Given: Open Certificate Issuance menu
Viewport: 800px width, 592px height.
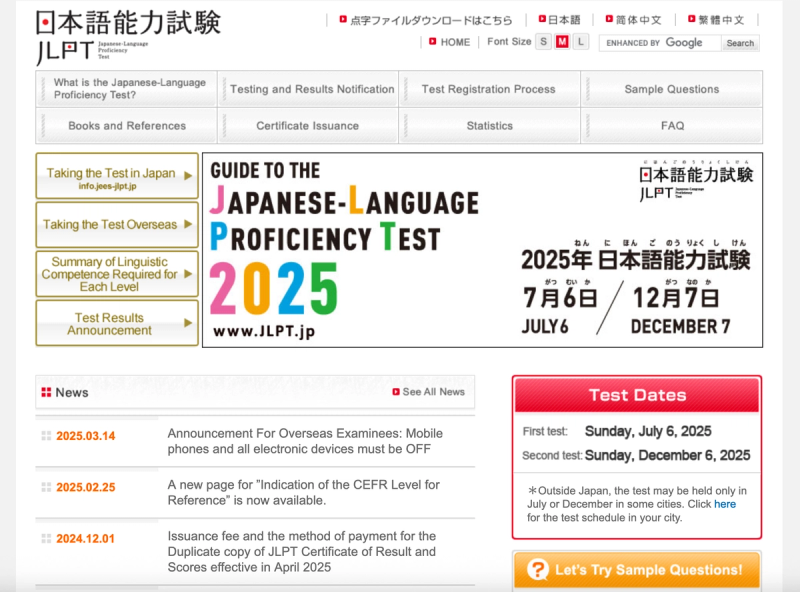Looking at the screenshot, I should (x=308, y=126).
